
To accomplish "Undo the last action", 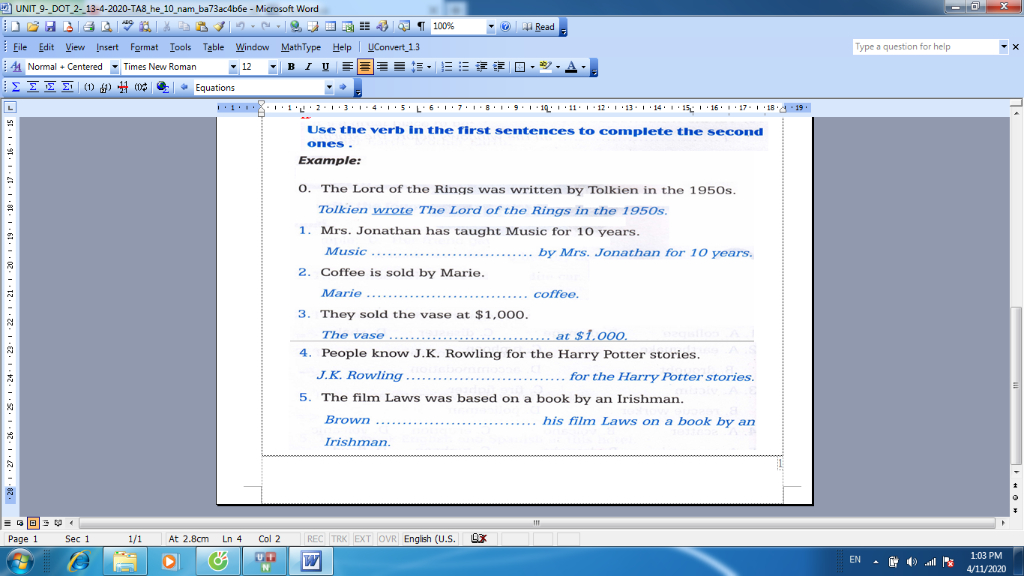I will pos(240,27).
